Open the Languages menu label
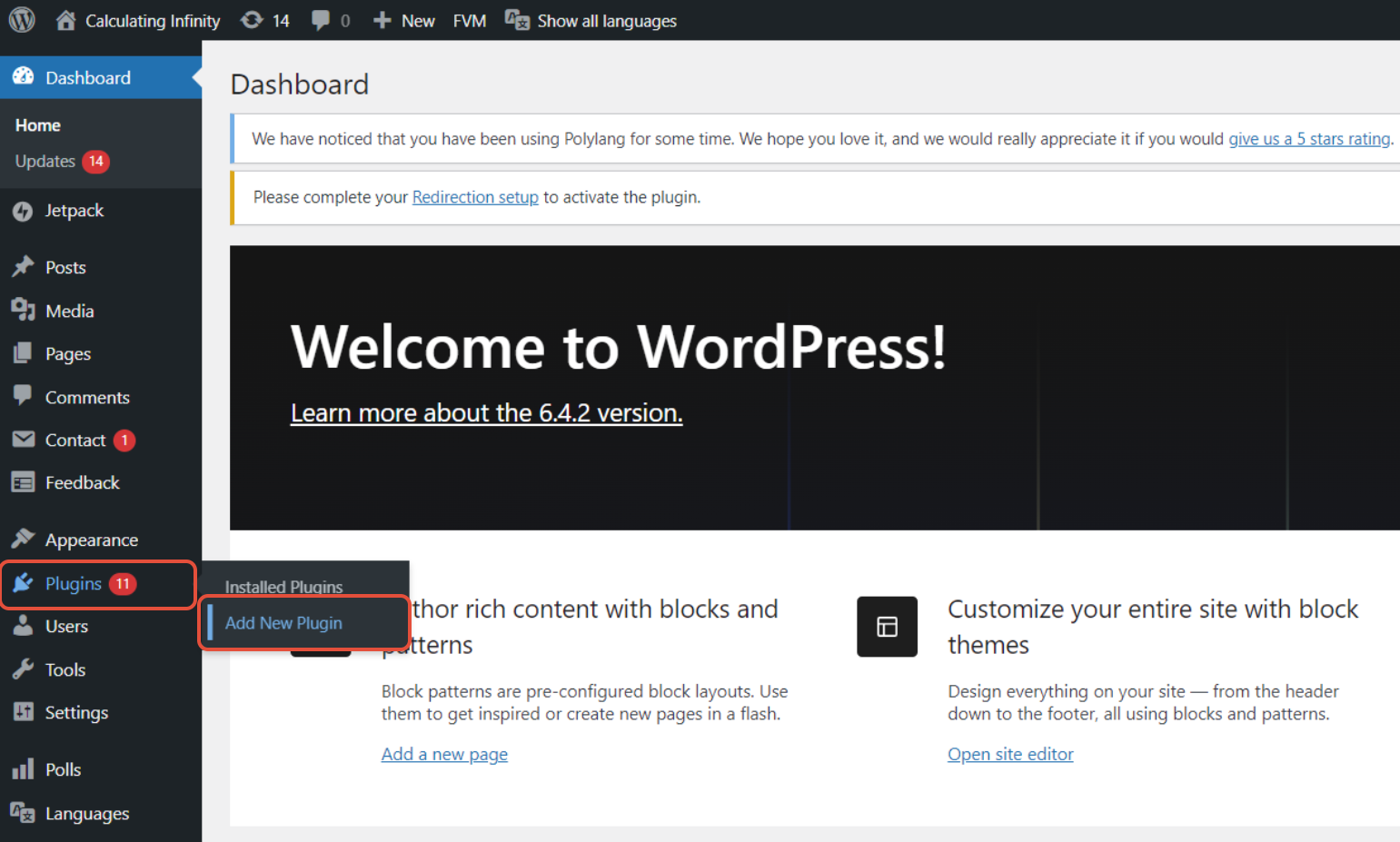Screen dimensions: 1400x842 click(x=87, y=814)
